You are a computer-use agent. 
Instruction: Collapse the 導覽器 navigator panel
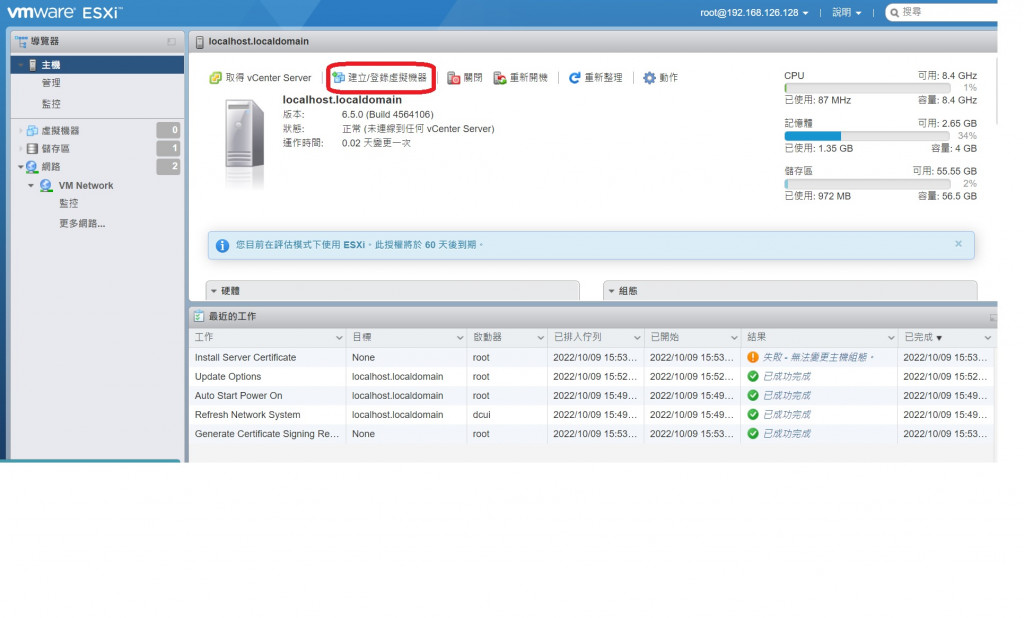pyautogui.click(x=171, y=41)
